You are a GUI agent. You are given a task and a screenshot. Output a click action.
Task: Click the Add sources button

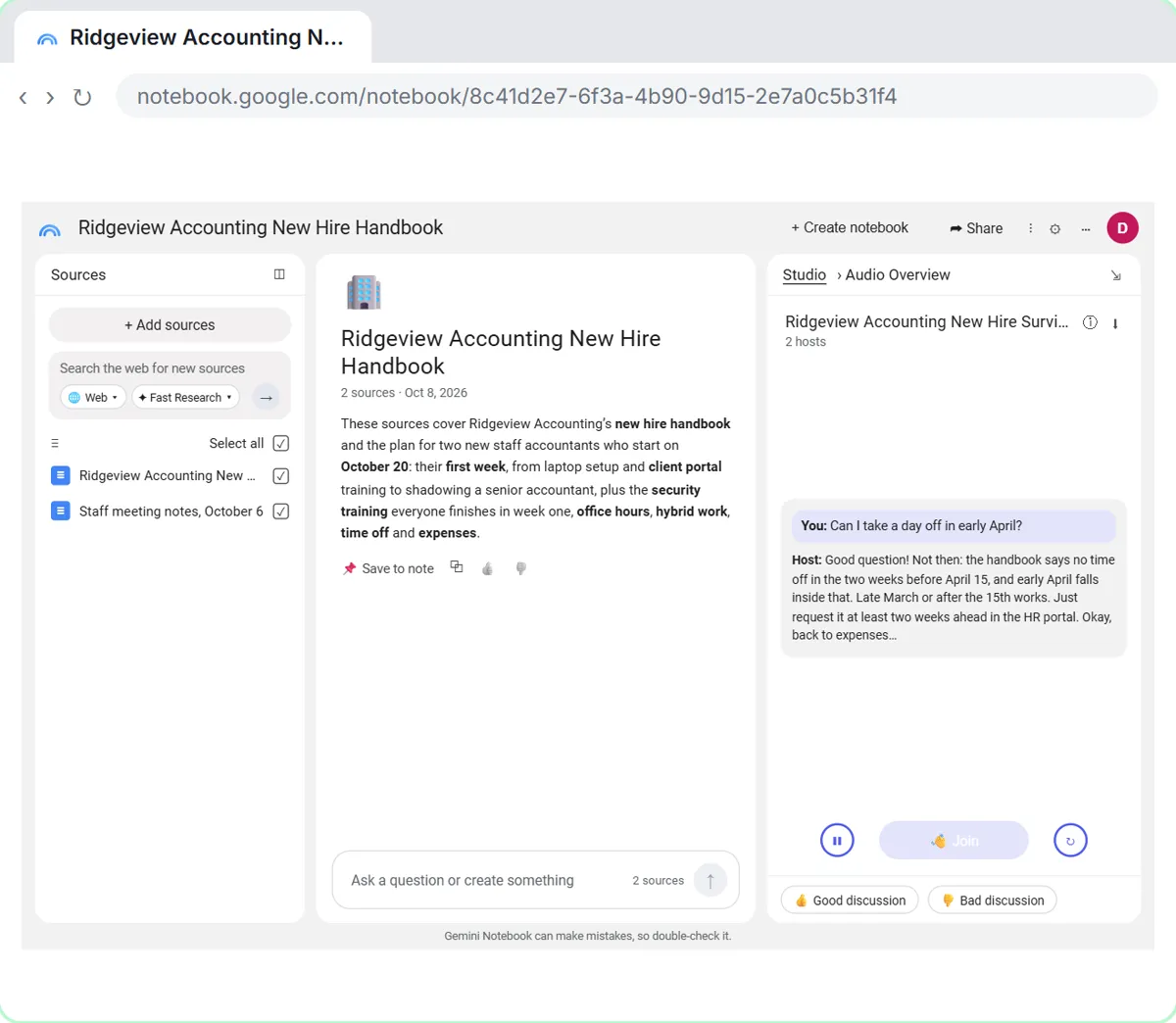tap(170, 324)
